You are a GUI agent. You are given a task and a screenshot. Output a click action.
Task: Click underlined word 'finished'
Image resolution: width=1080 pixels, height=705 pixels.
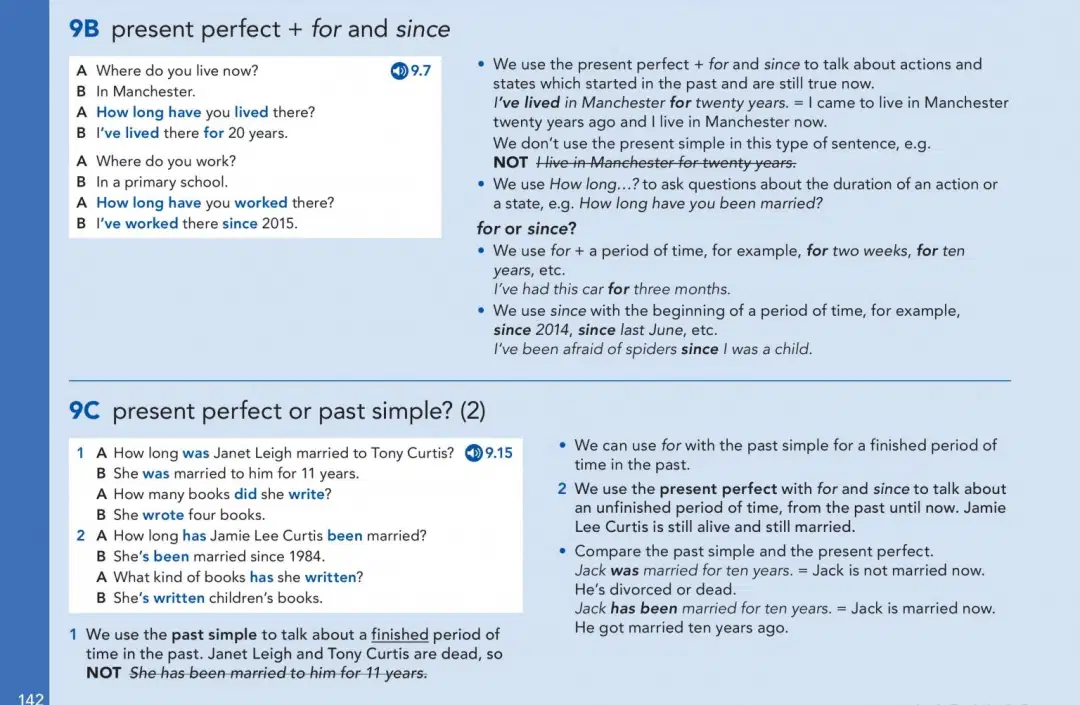pyautogui.click(x=399, y=634)
